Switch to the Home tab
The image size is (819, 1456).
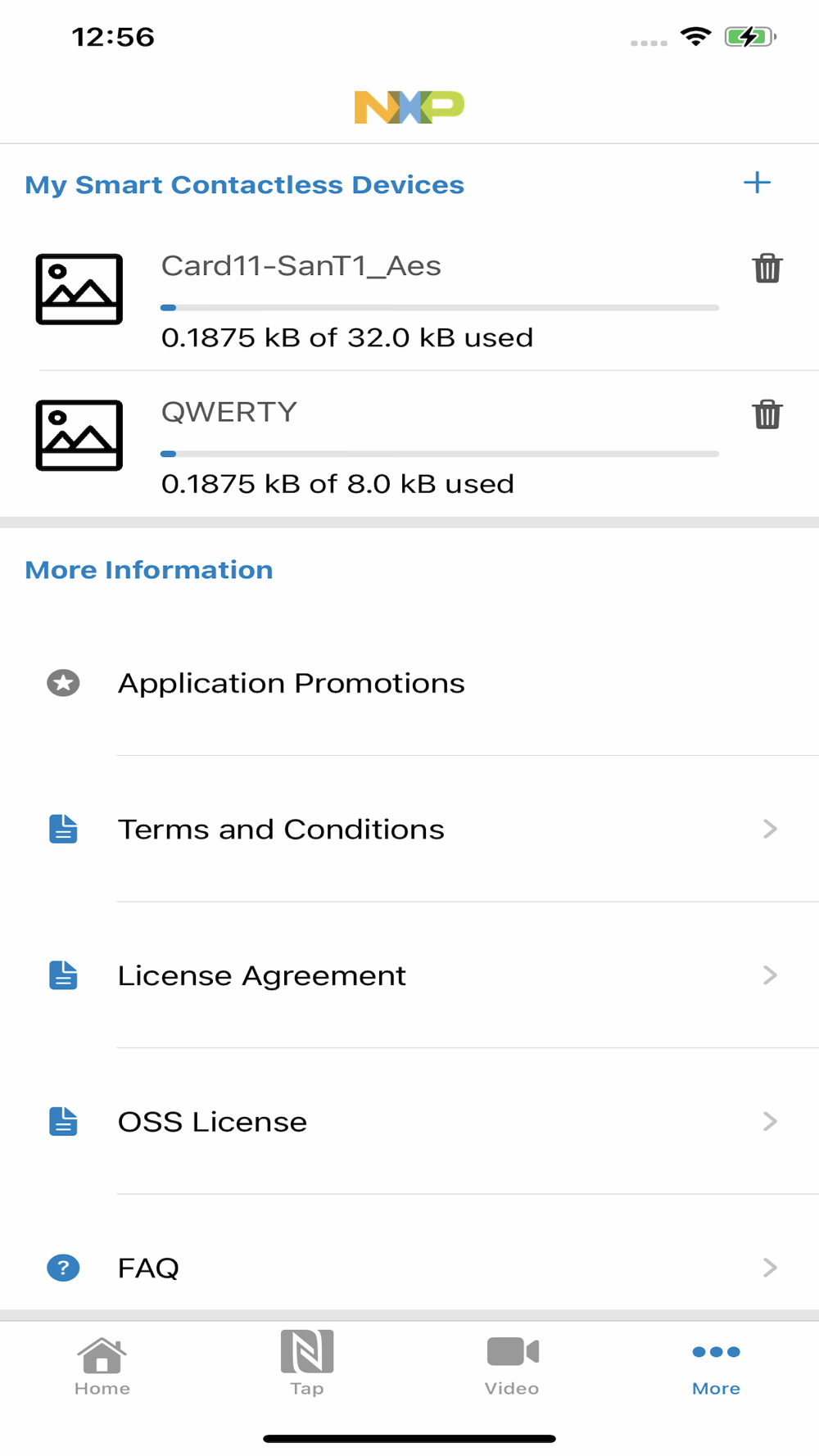pyautogui.click(x=102, y=1365)
